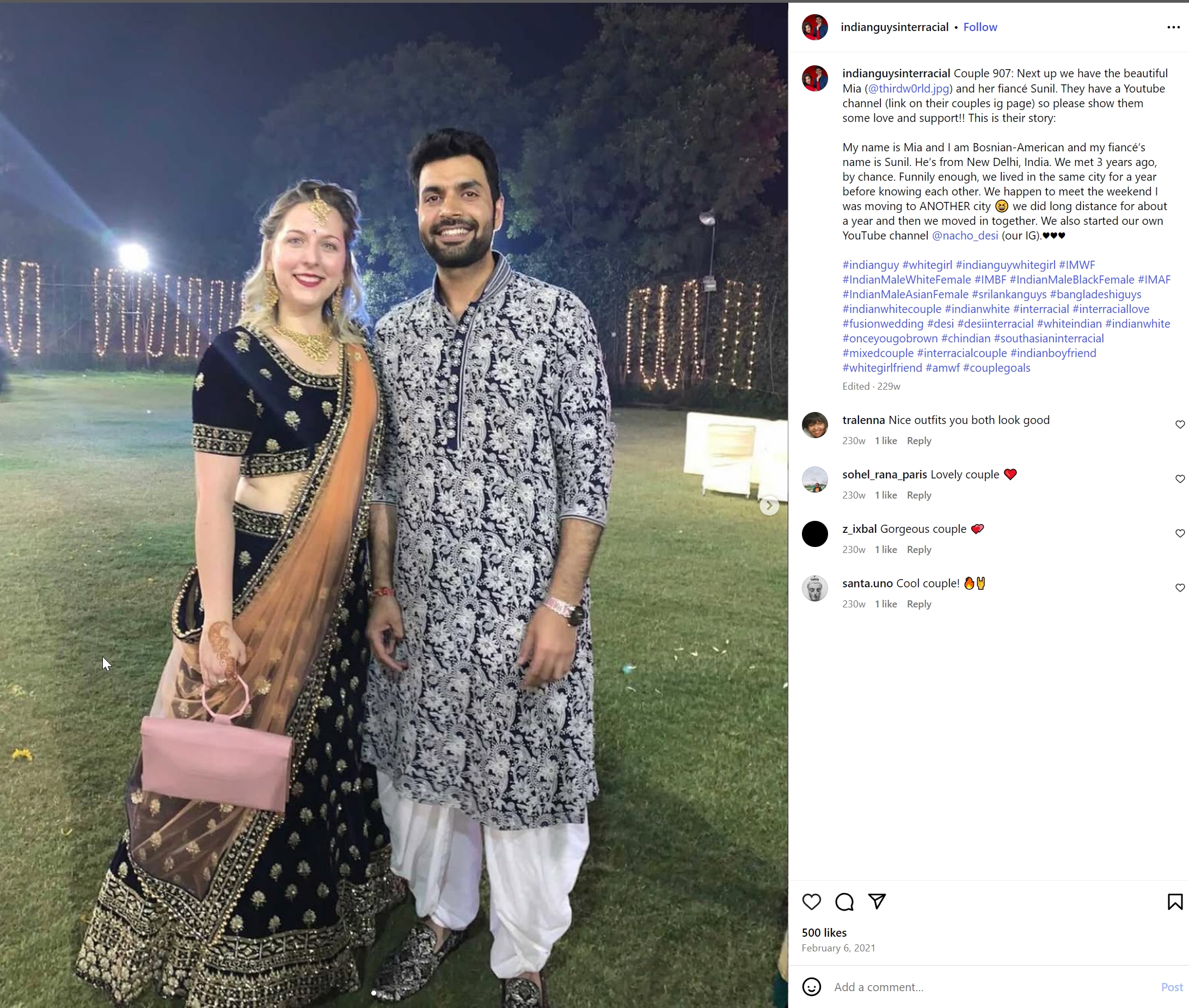Like sohel_rana_paris's comment
This screenshot has height=1008, width=1189.
click(1180, 479)
